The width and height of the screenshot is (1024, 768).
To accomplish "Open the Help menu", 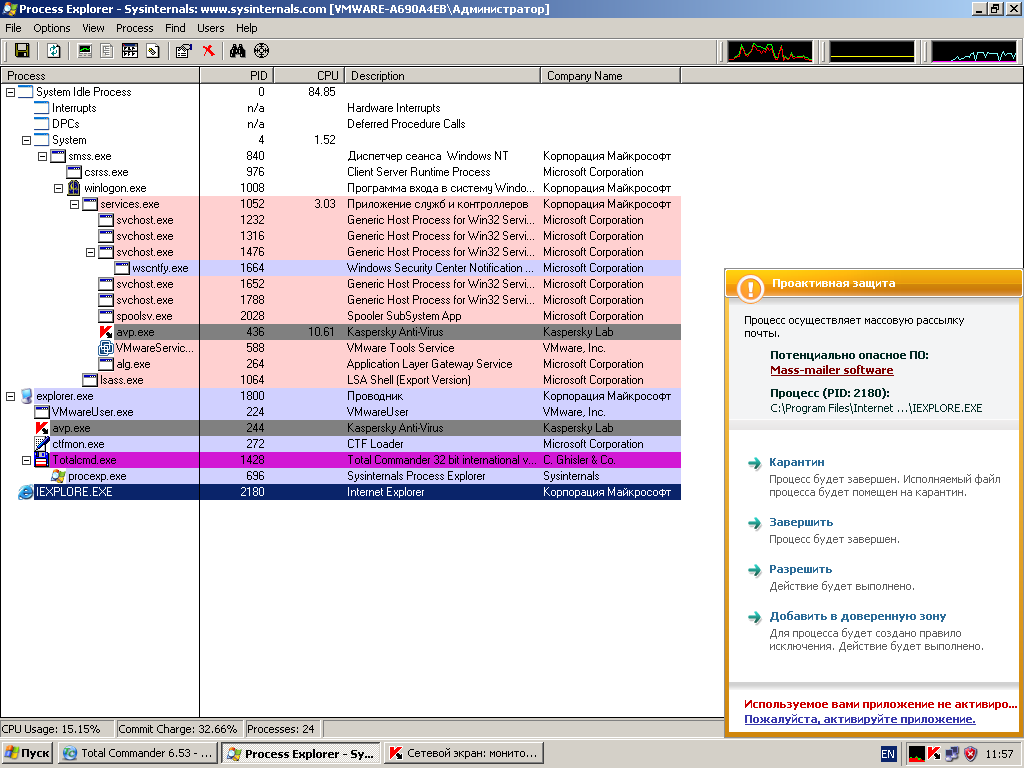I will click(247, 28).
